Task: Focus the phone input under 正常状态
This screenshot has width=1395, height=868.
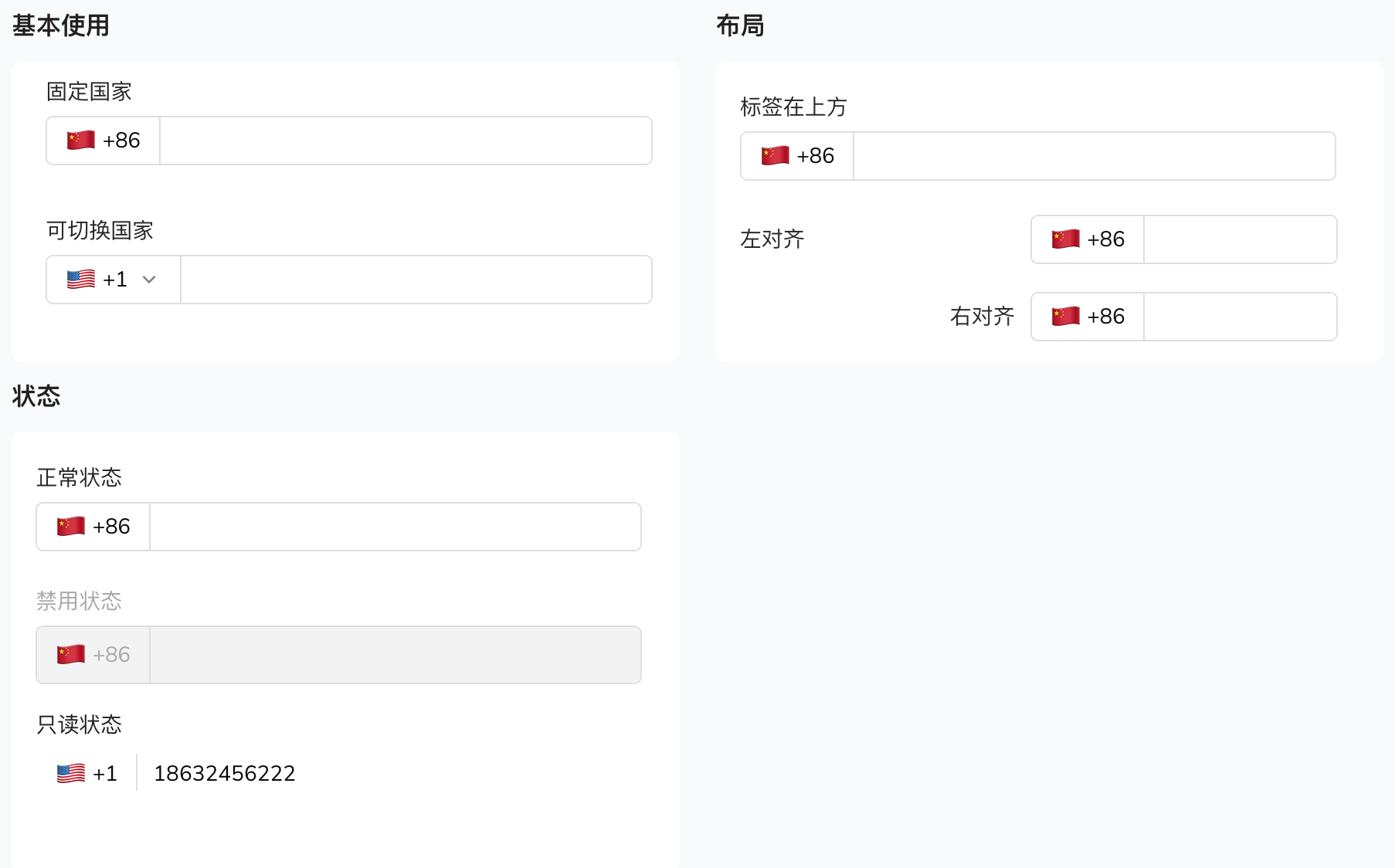Action: tap(395, 527)
